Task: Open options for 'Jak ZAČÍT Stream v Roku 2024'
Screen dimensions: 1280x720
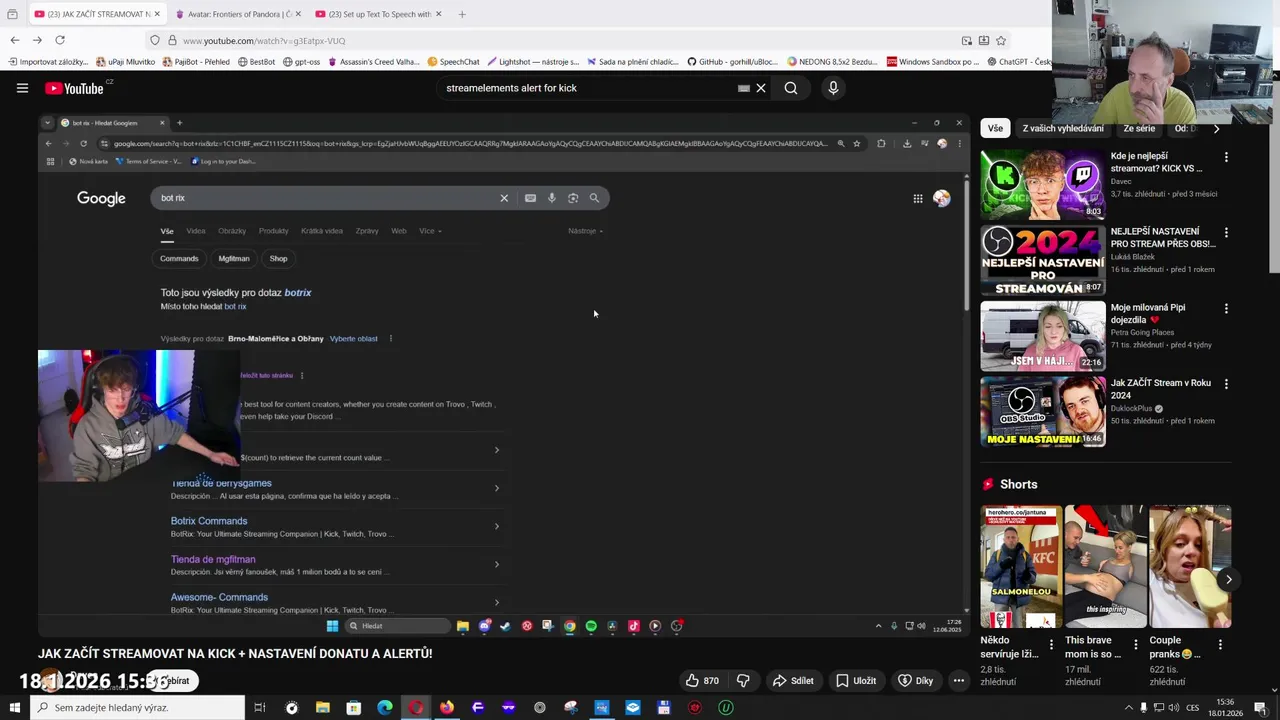Action: (x=1226, y=384)
